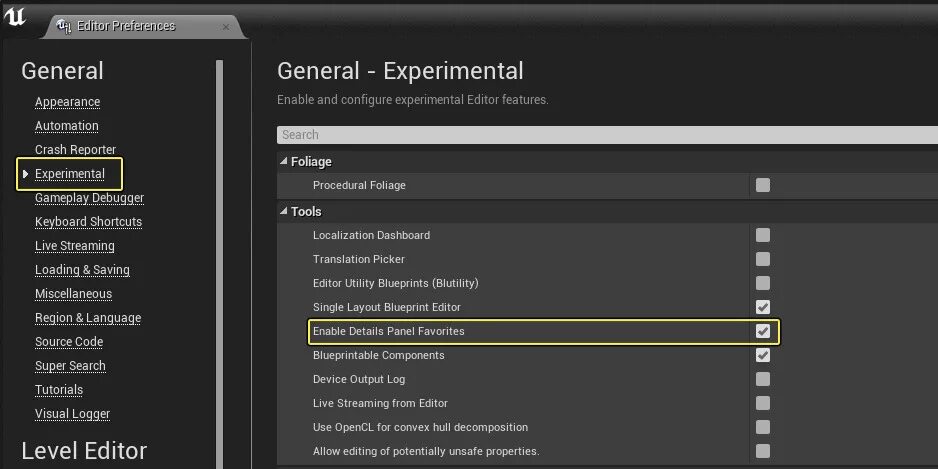
Task: Click the Editor Preferences tab icon
Action: click(x=65, y=26)
